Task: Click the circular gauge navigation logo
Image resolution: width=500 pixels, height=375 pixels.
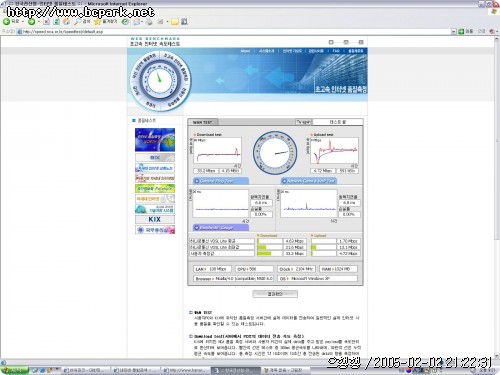Action: tap(160, 81)
